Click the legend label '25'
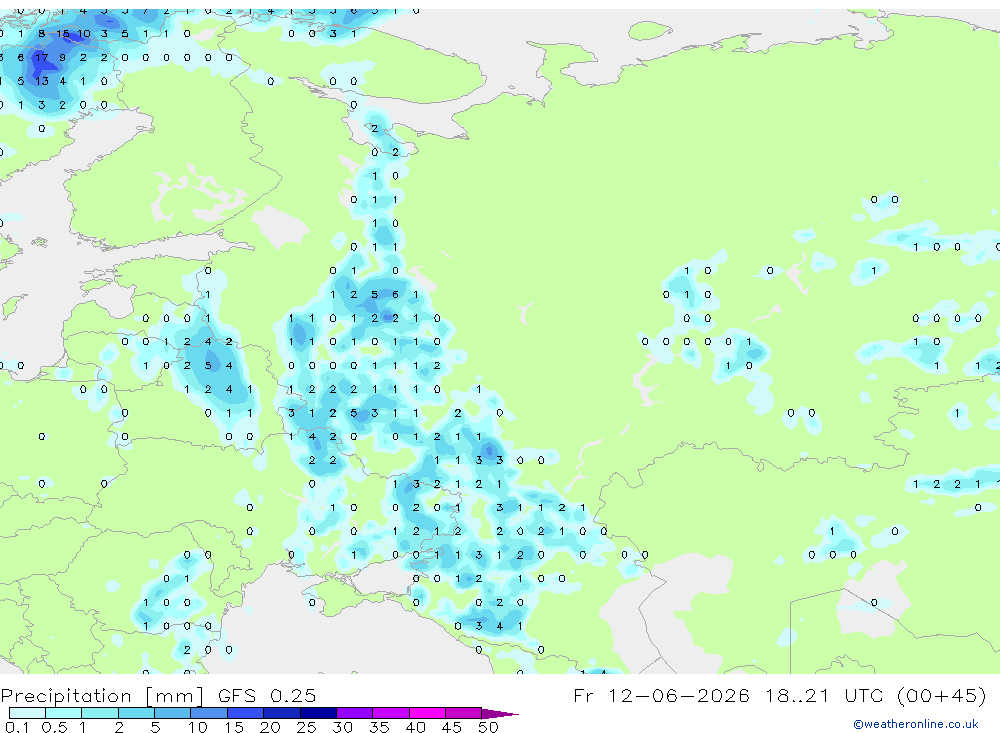Viewport: 1000px width, 733px height. (x=306, y=727)
